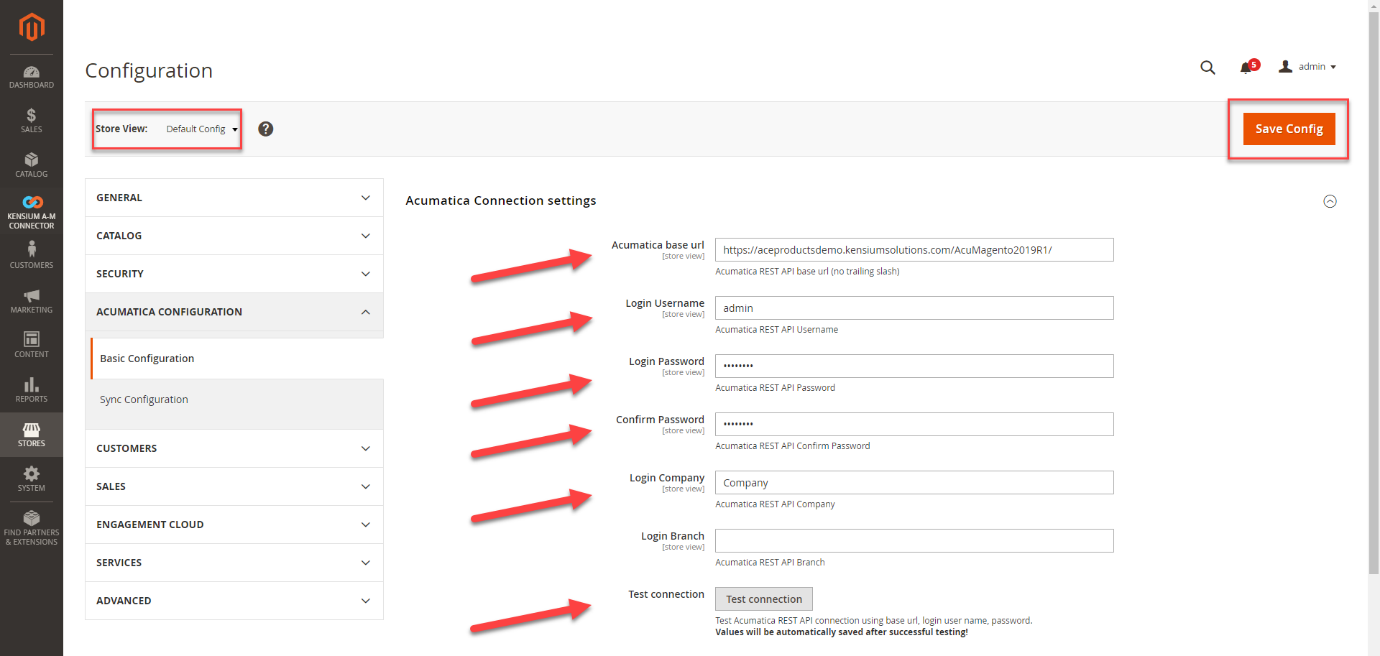Focus the Acumatica base url field

(914, 250)
